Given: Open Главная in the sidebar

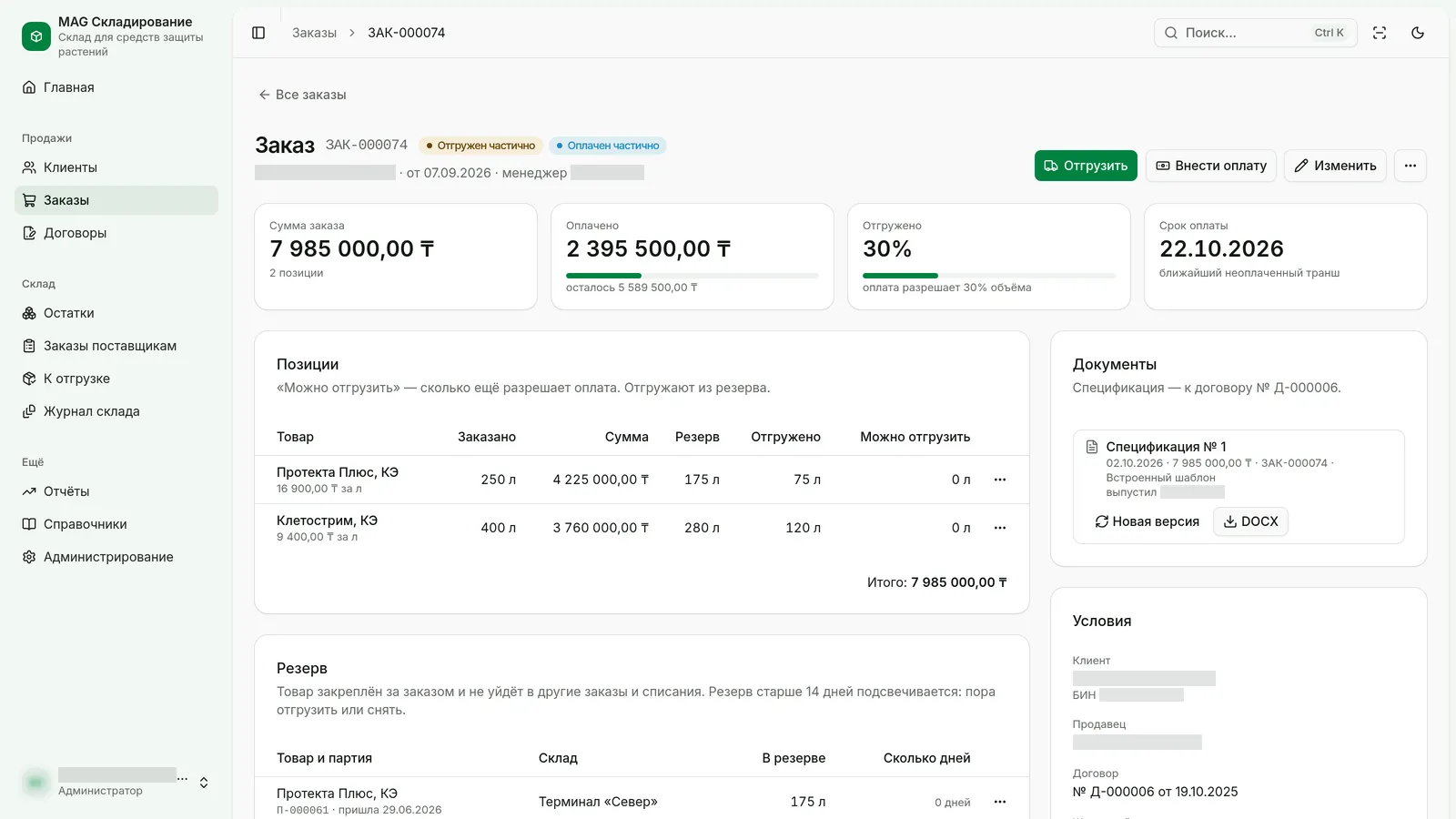Looking at the screenshot, I should (x=116, y=87).
